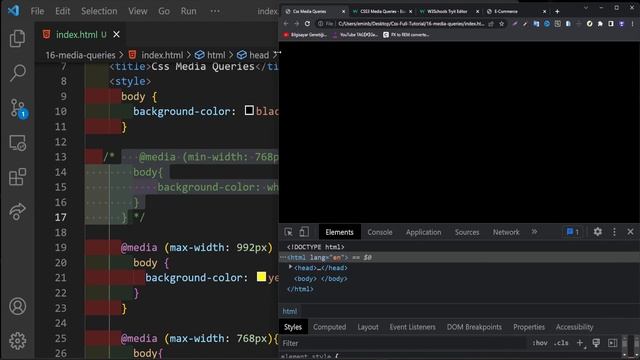Click the html breadcrumb segment
The image size is (640, 360).
(210, 55)
